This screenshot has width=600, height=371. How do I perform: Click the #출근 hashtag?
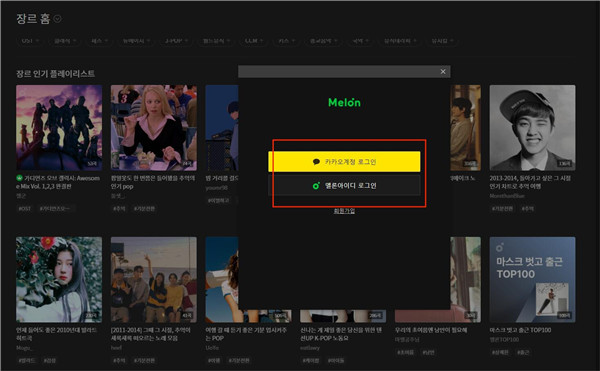523,352
